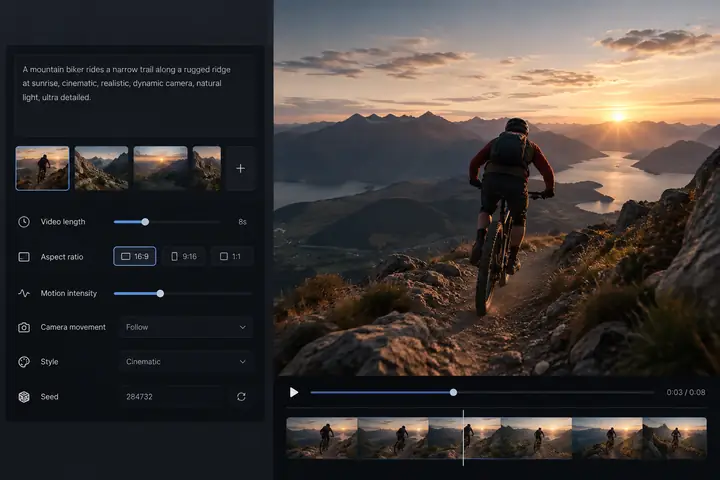Click the Motion intensity label
This screenshot has width=720, height=480.
(x=69, y=293)
